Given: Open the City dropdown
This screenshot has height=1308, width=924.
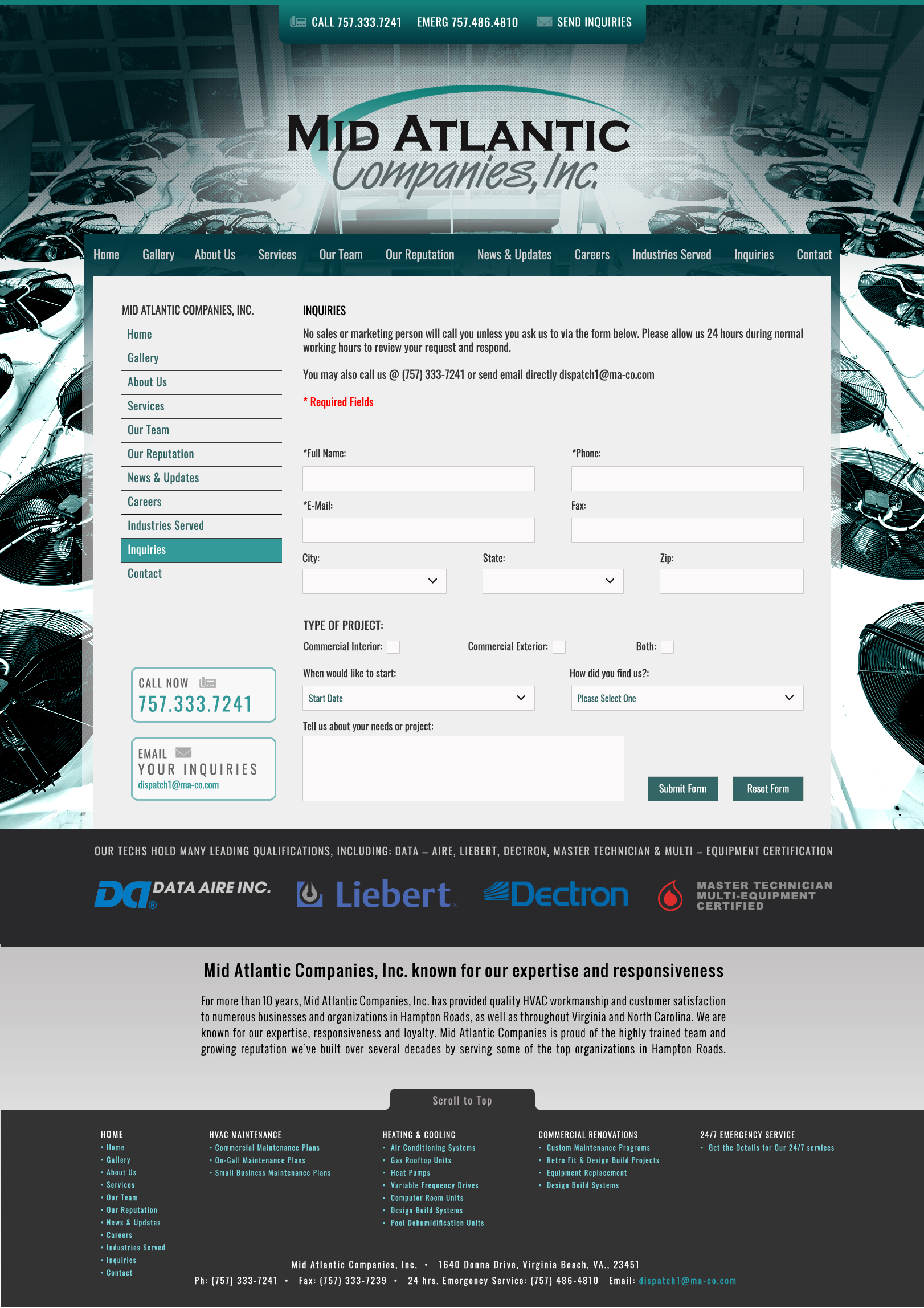Looking at the screenshot, I should point(374,581).
